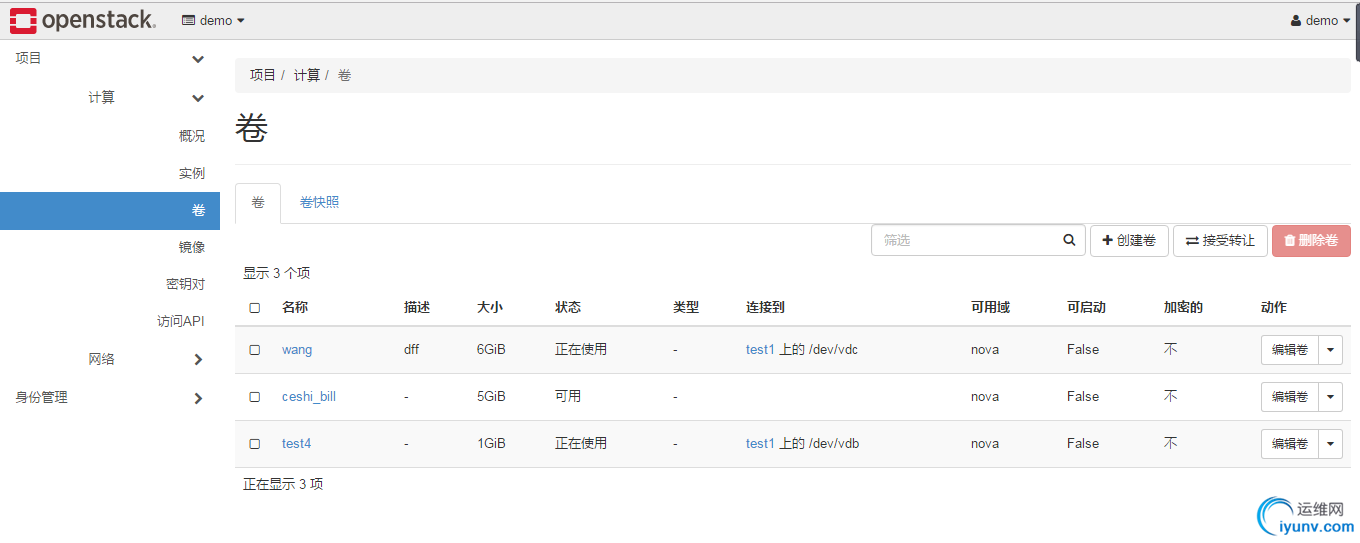Click the 加密的 column header
1360x543 pixels.
(1184, 308)
